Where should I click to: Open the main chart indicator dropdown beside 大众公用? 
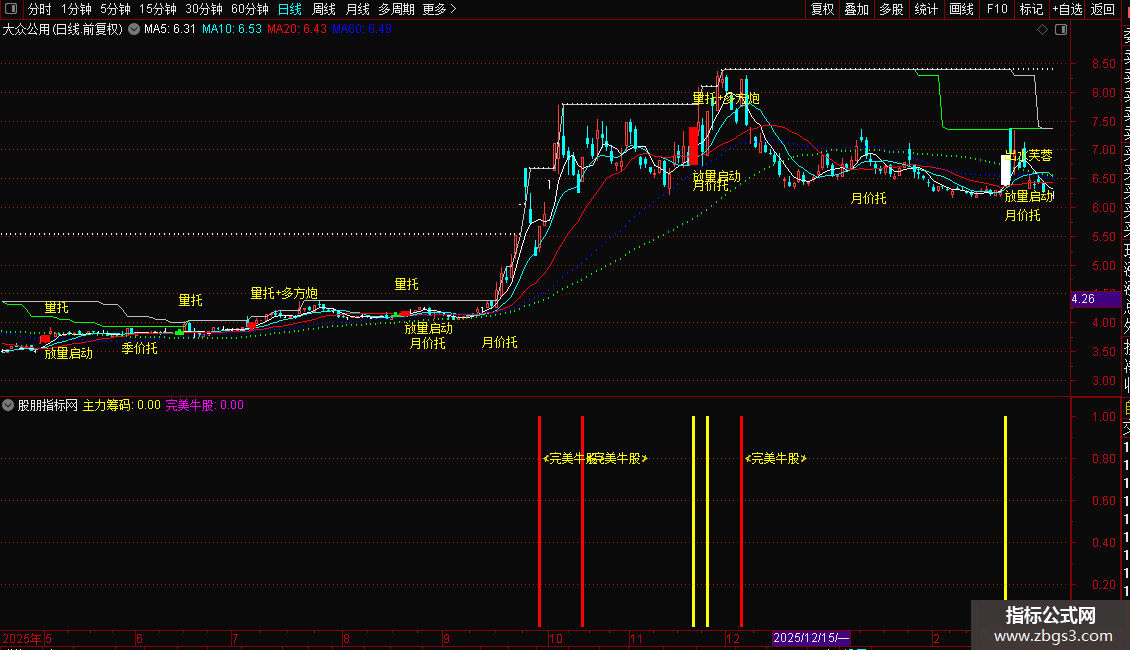[134, 30]
